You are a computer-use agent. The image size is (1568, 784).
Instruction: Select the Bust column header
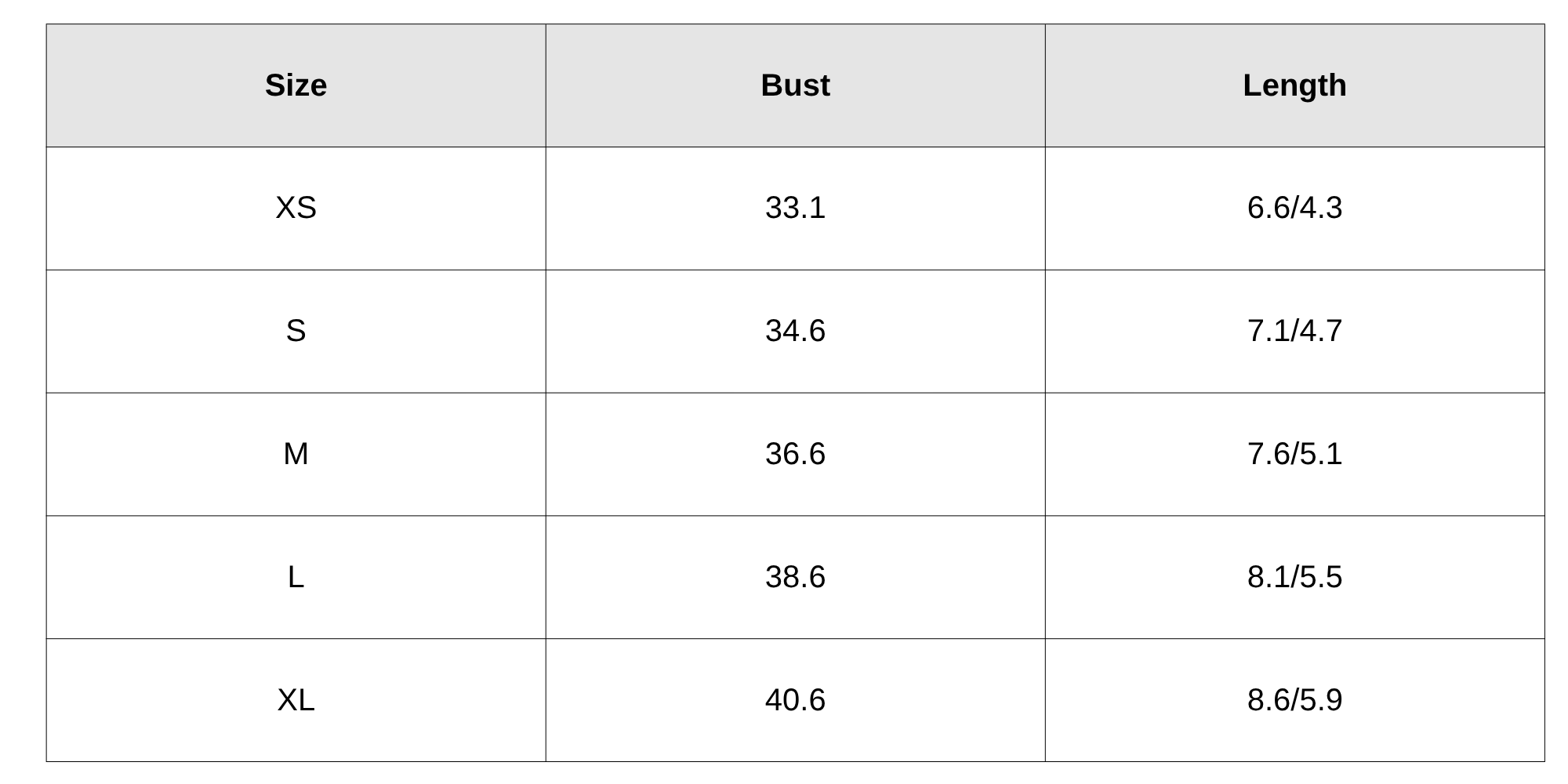click(x=795, y=85)
